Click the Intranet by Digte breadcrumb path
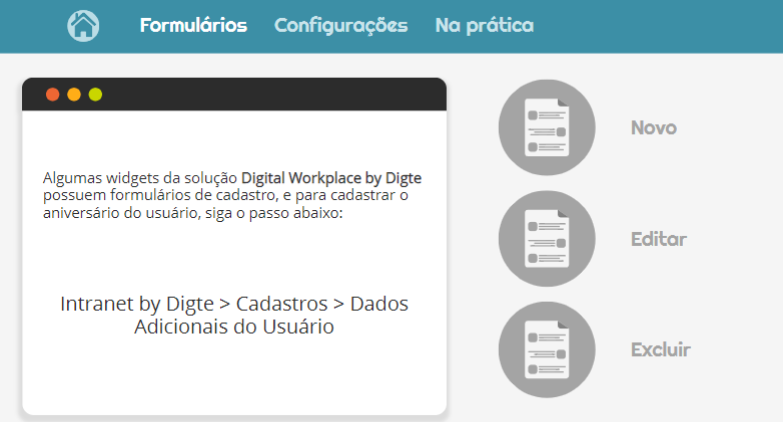 pyautogui.click(x=137, y=304)
